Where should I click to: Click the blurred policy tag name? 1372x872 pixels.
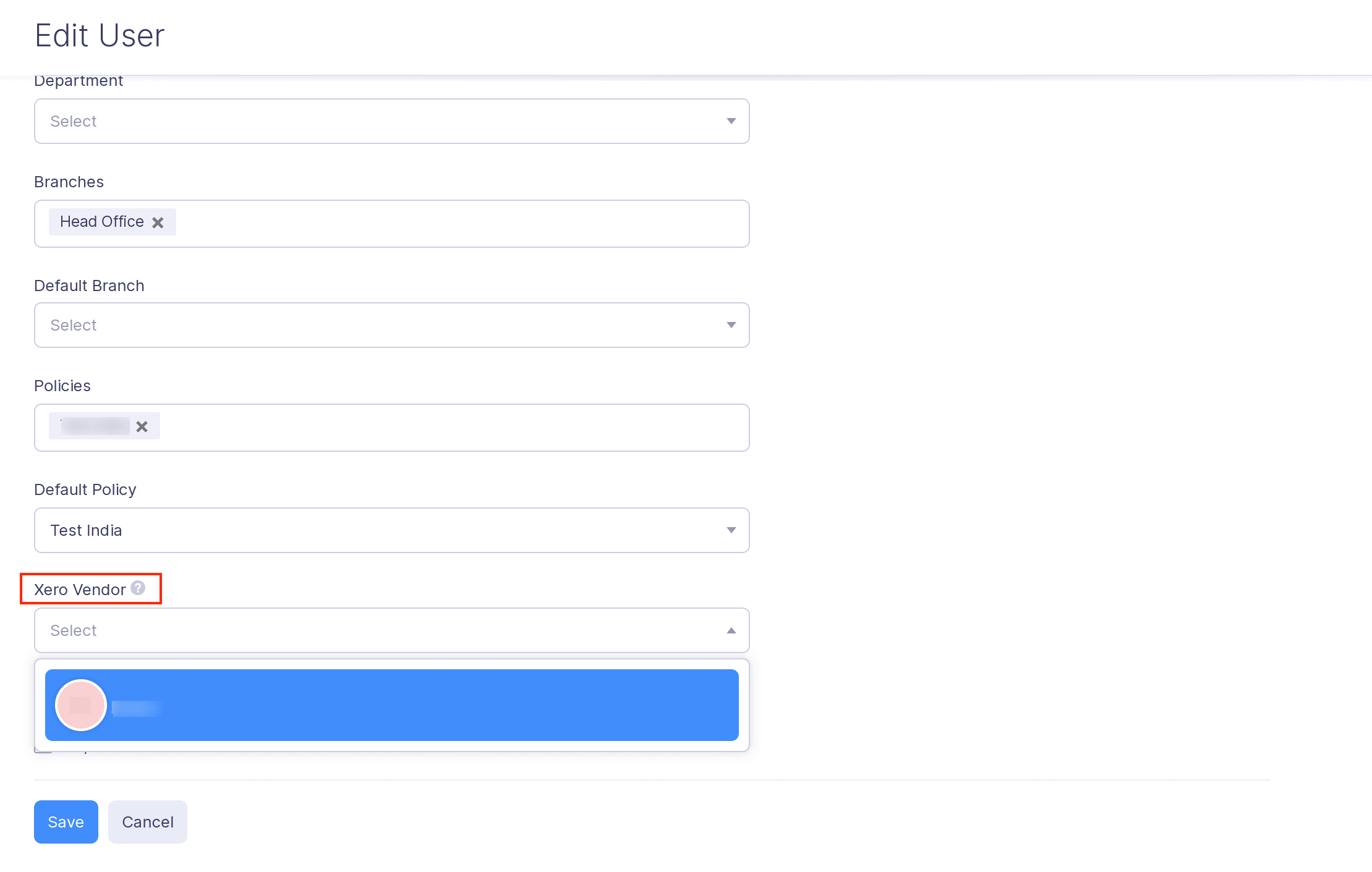tap(95, 426)
